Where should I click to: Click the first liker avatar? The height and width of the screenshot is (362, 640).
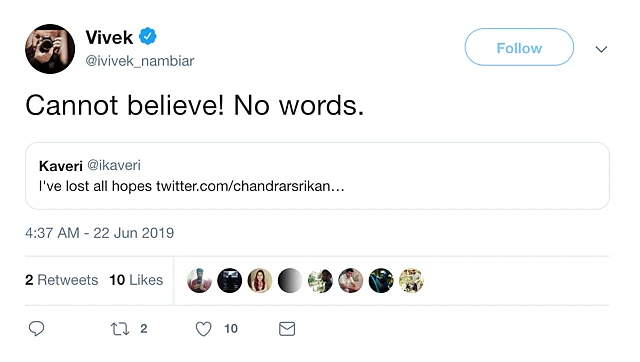199,280
